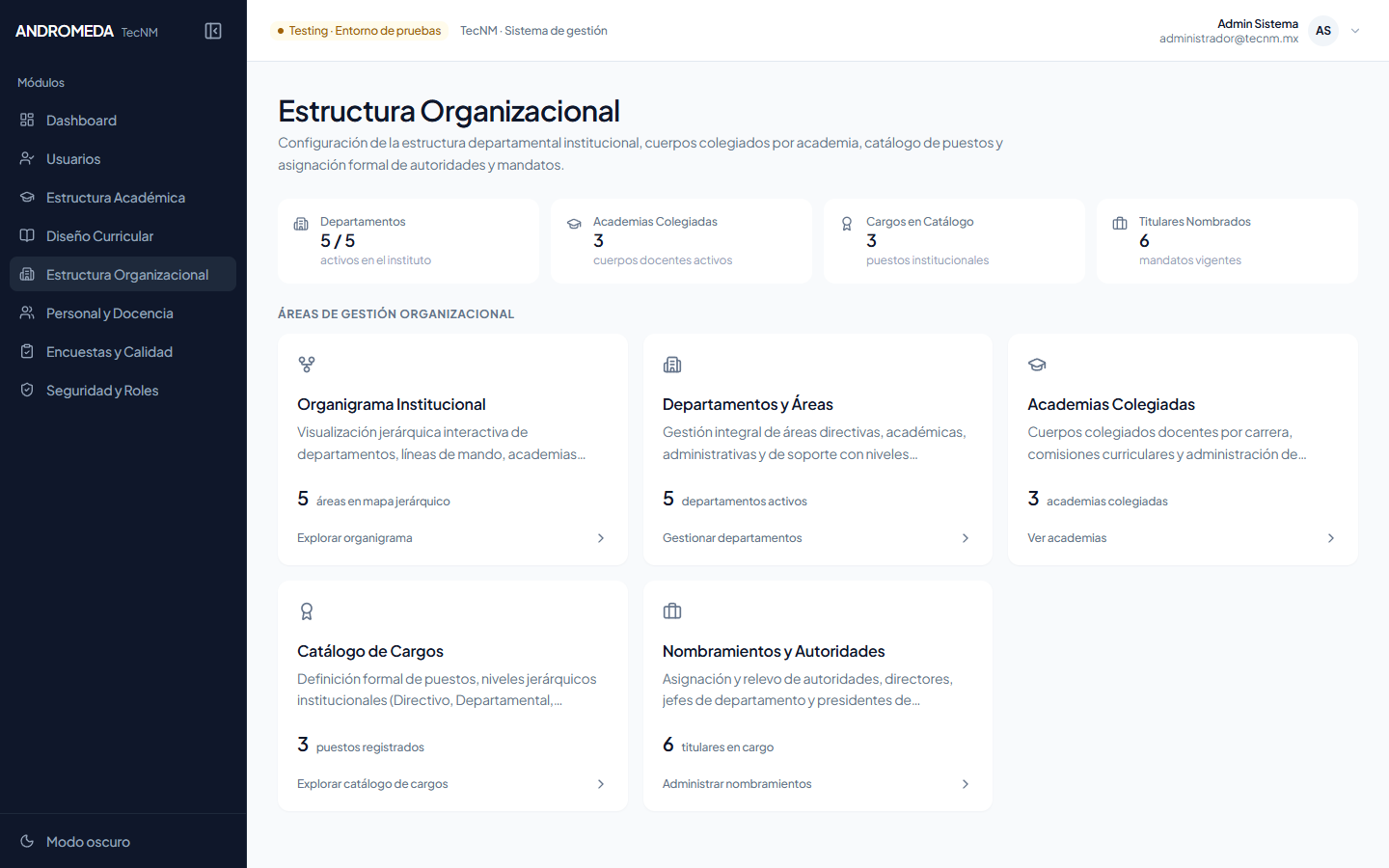Screen dimensions: 1389x868
Task: Click the award icon on Catálogo de Cargos card
Action: pos(307,611)
